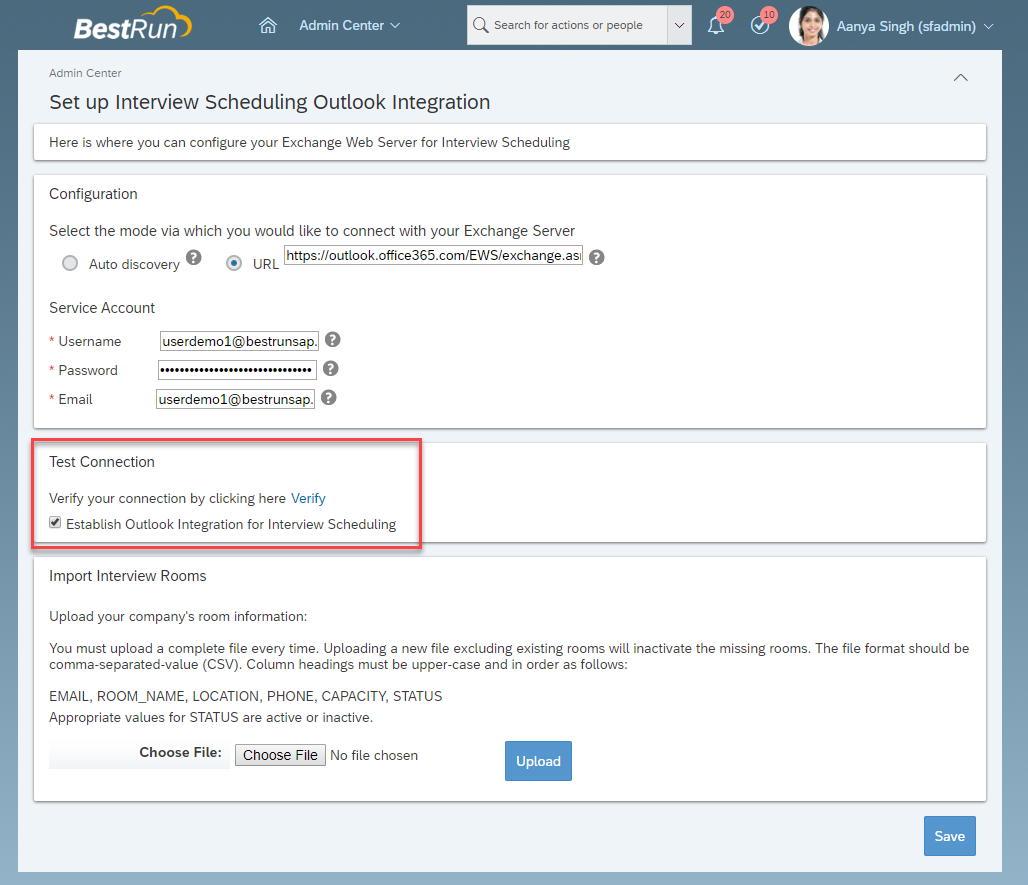Click the Exchange URL input field

click(433, 256)
